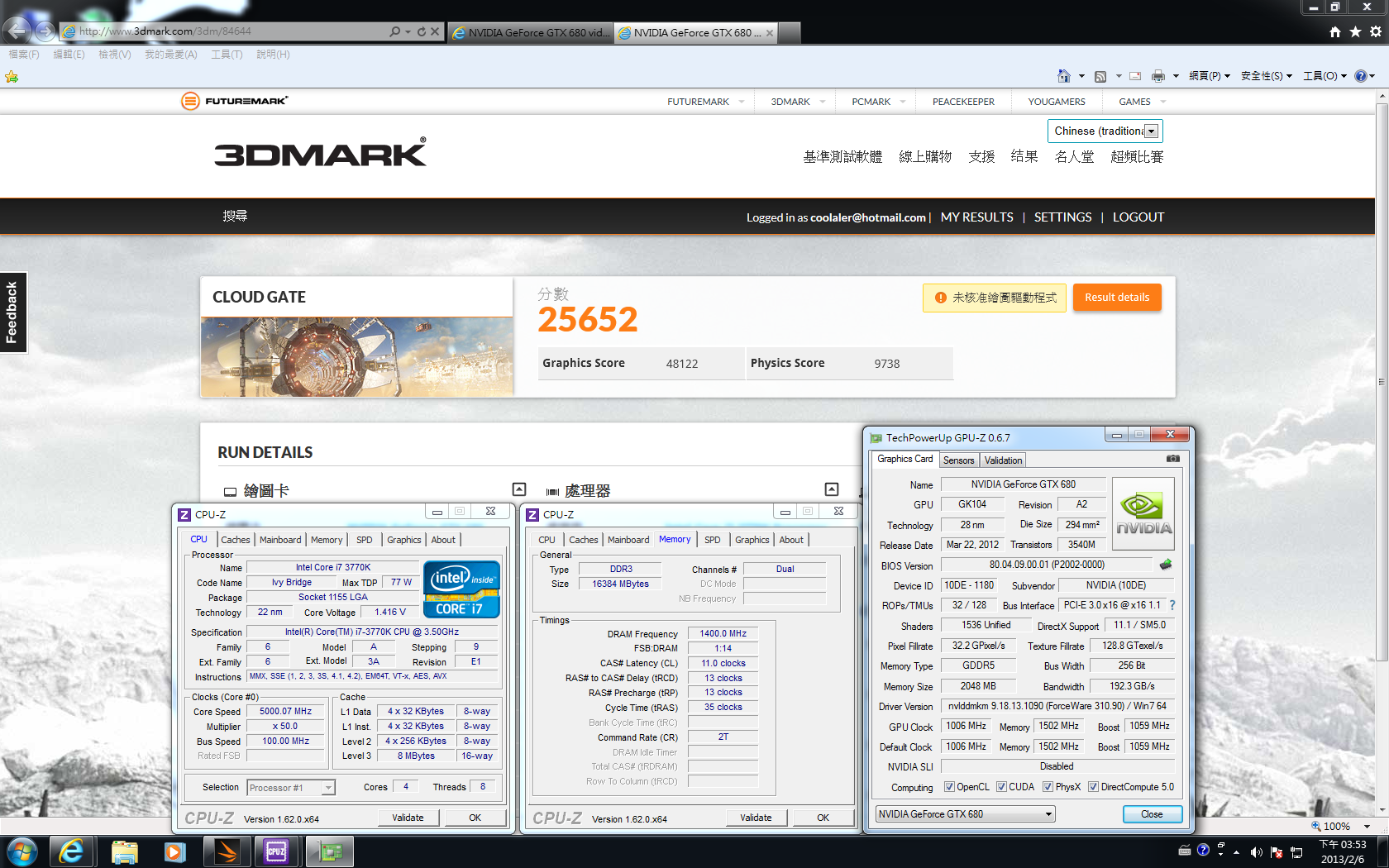The image size is (1389, 868).
Task: Click OK in right CPU-Z window
Action: point(823,818)
